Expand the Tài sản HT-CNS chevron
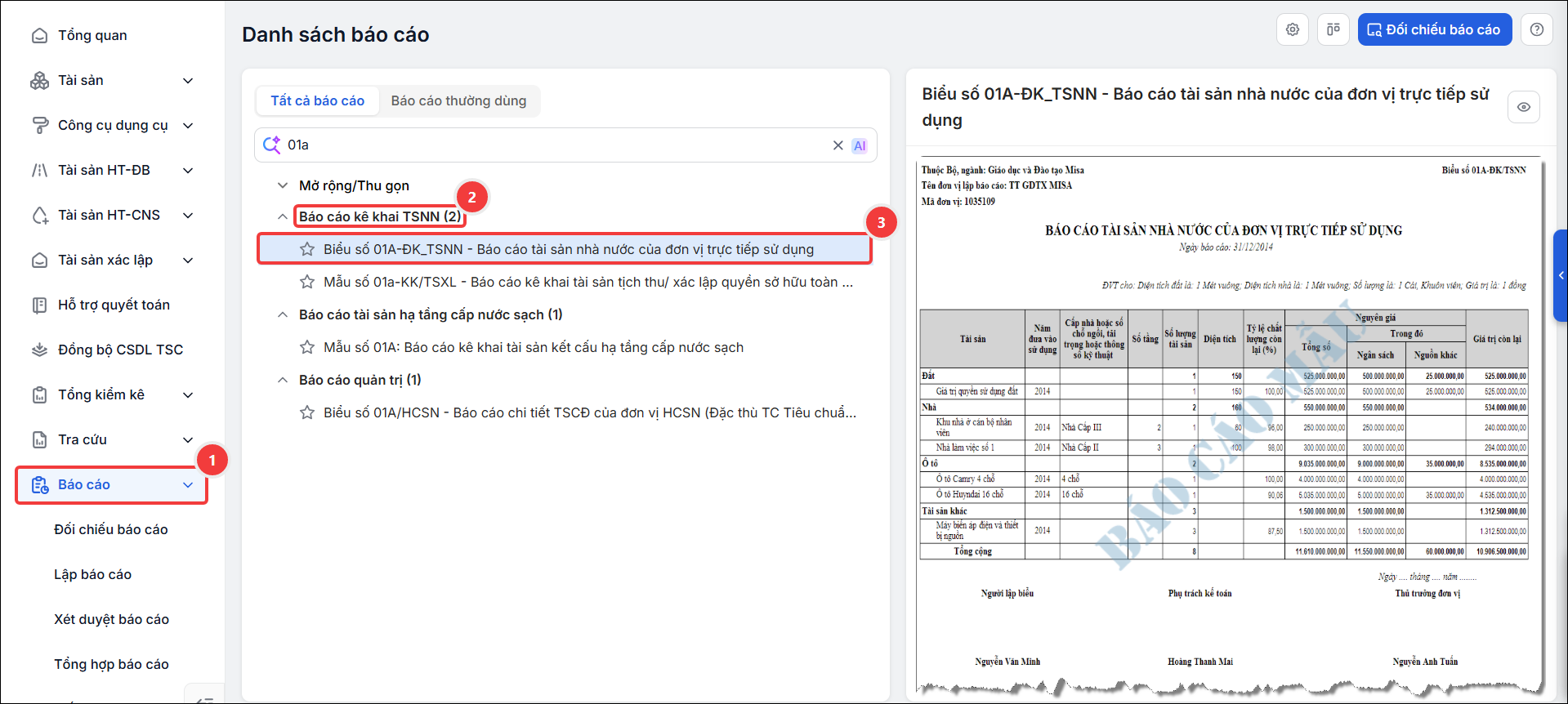Viewport: 1568px width, 704px height. (x=188, y=216)
